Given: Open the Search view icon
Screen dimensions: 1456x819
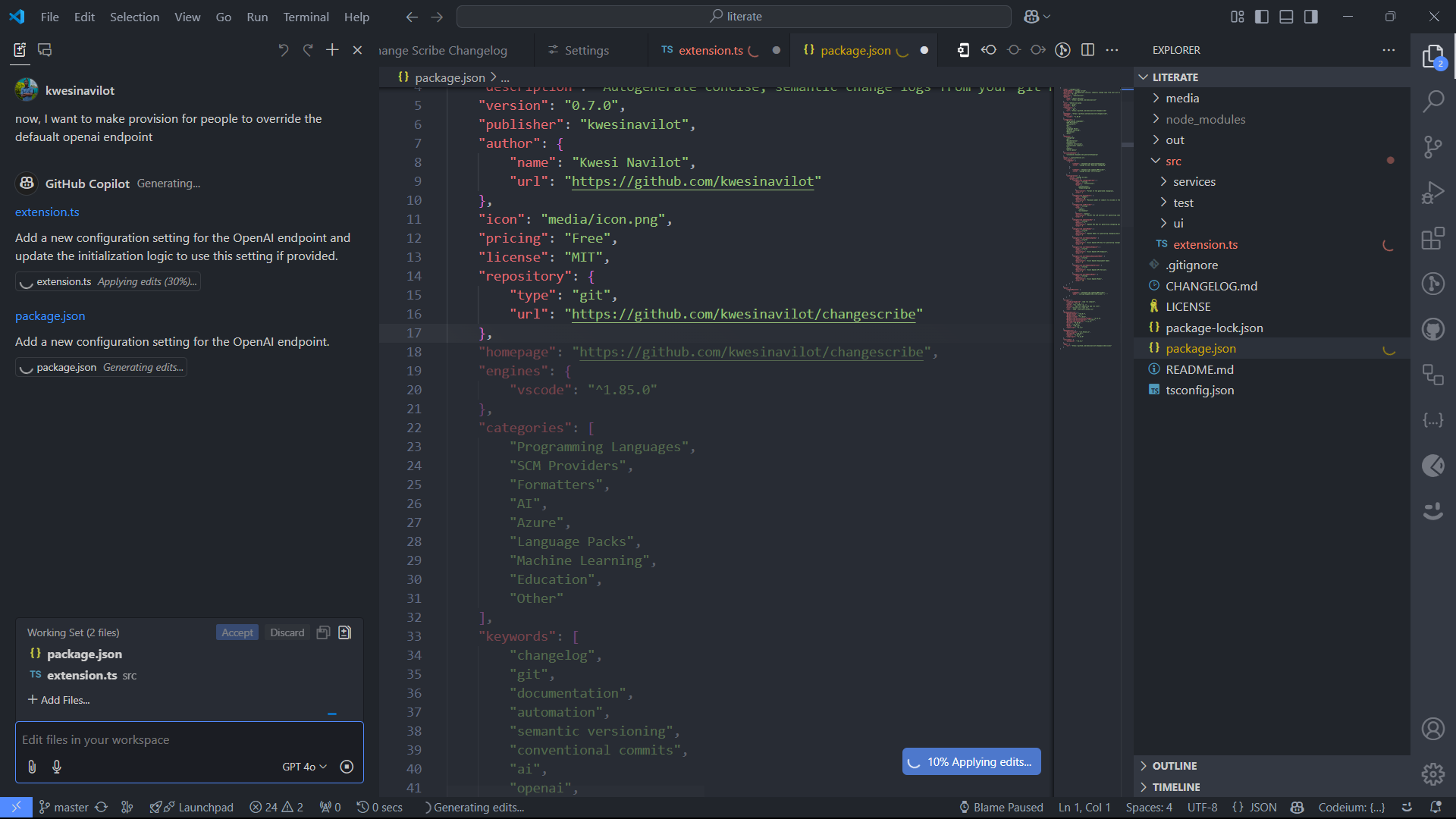Looking at the screenshot, I should pos(1432,102).
